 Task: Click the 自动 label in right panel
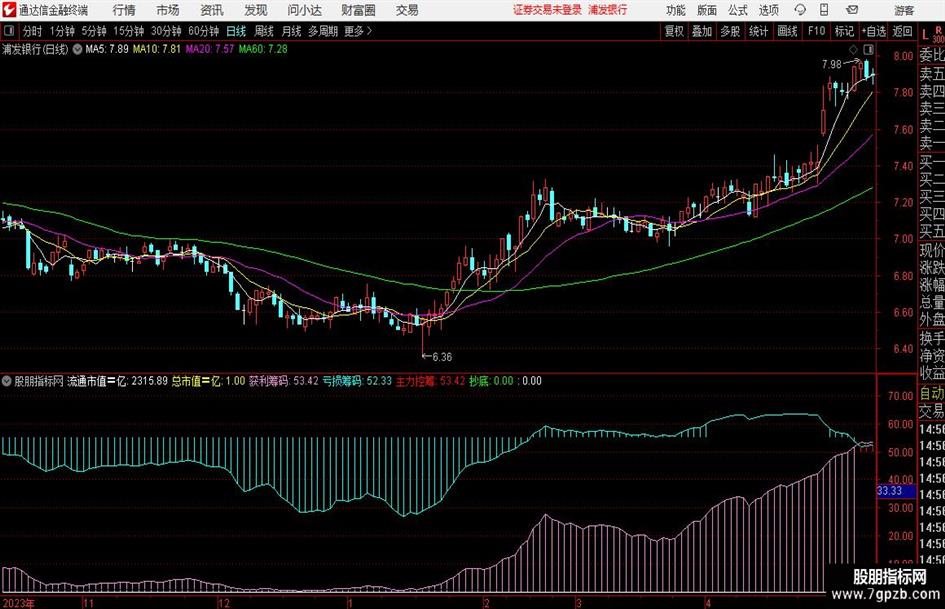pos(932,393)
